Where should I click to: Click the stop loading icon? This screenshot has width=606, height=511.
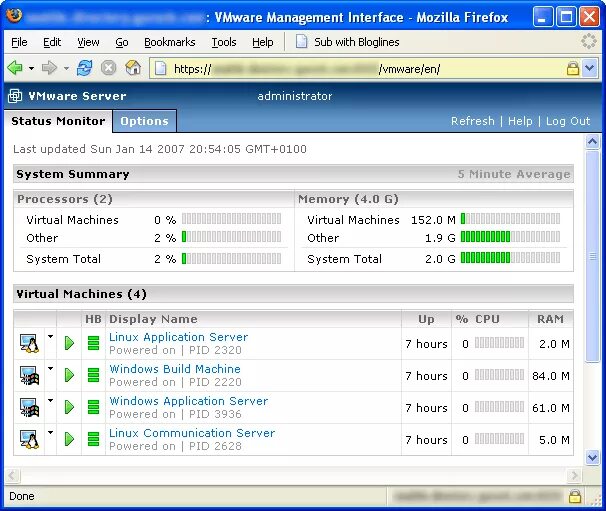click(109, 68)
